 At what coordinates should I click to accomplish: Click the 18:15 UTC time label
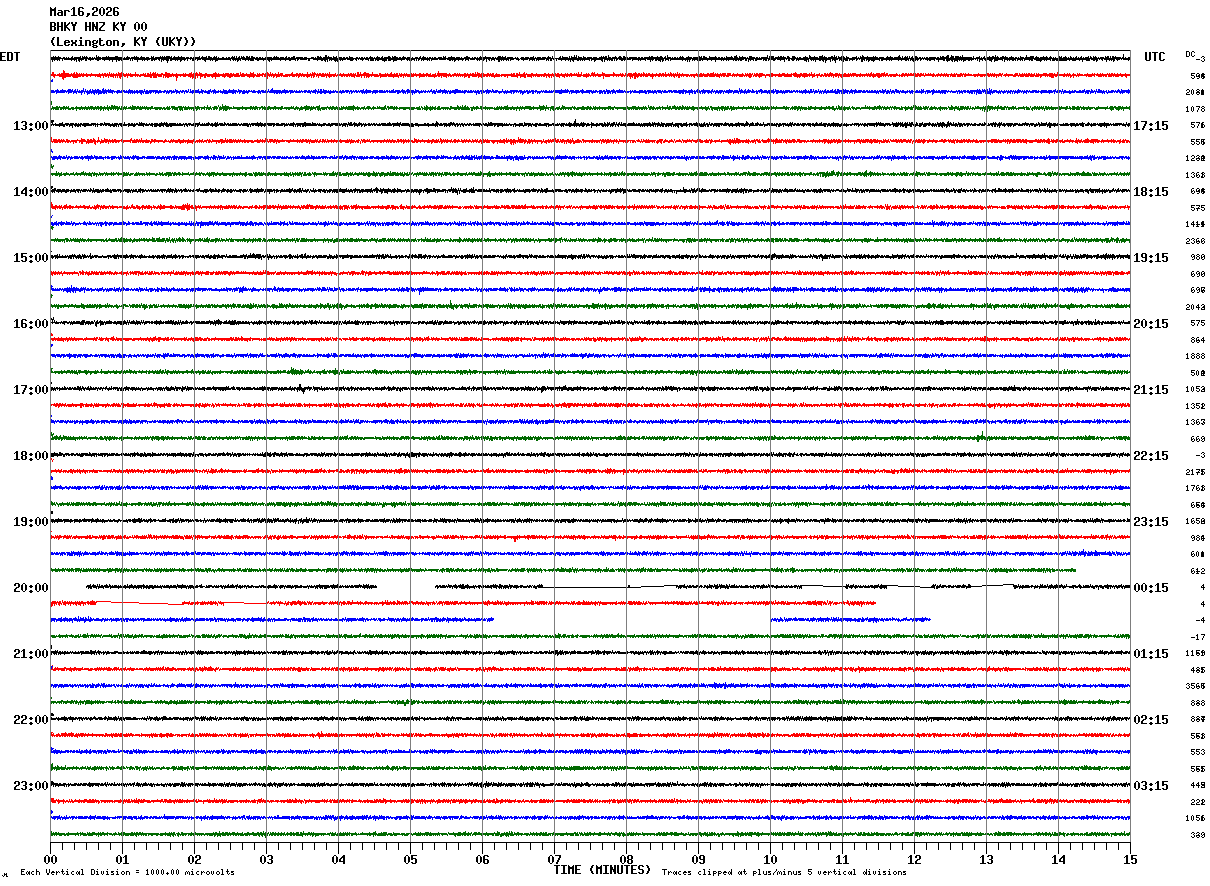[1151, 192]
